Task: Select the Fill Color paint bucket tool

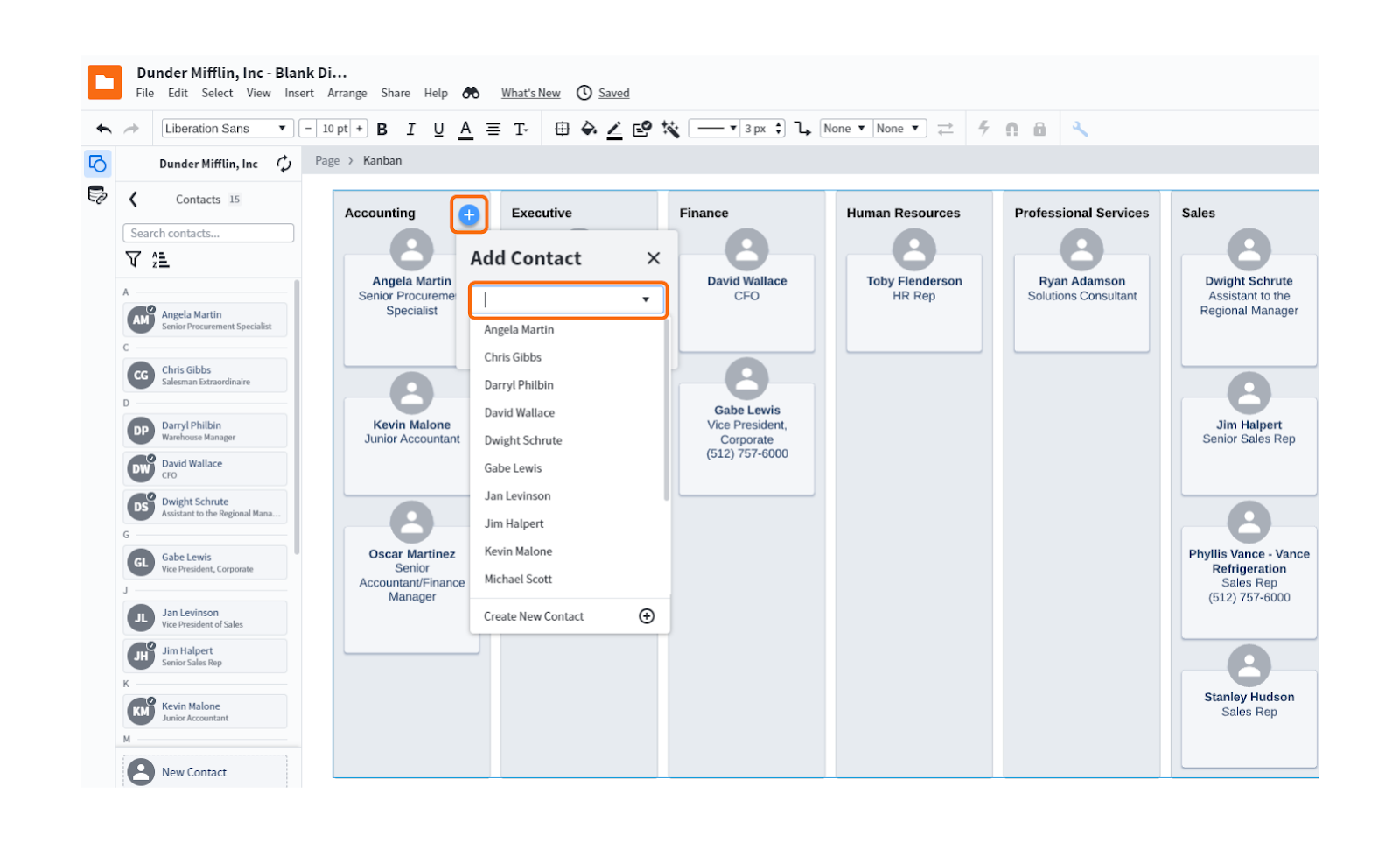Action: tap(589, 128)
